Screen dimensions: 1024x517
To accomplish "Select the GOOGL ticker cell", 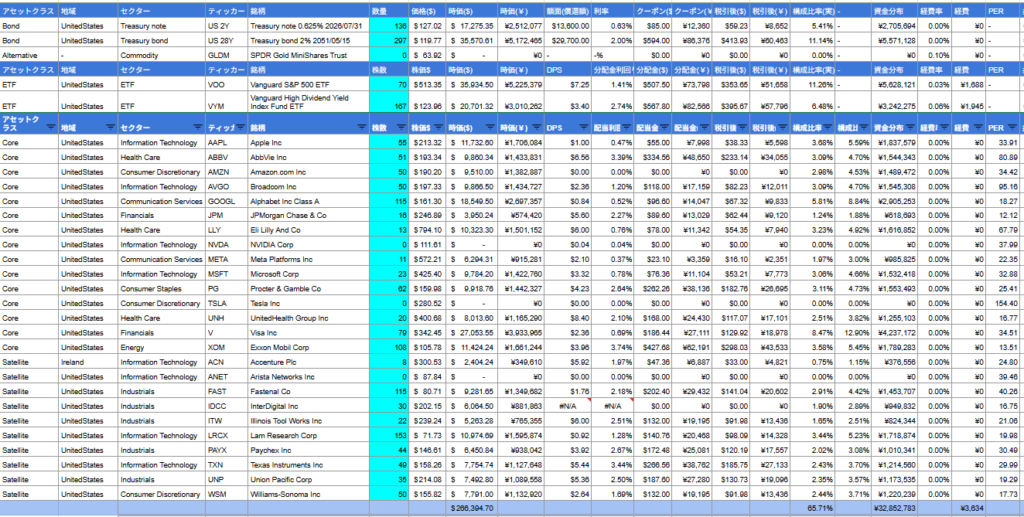I will click(x=227, y=201).
